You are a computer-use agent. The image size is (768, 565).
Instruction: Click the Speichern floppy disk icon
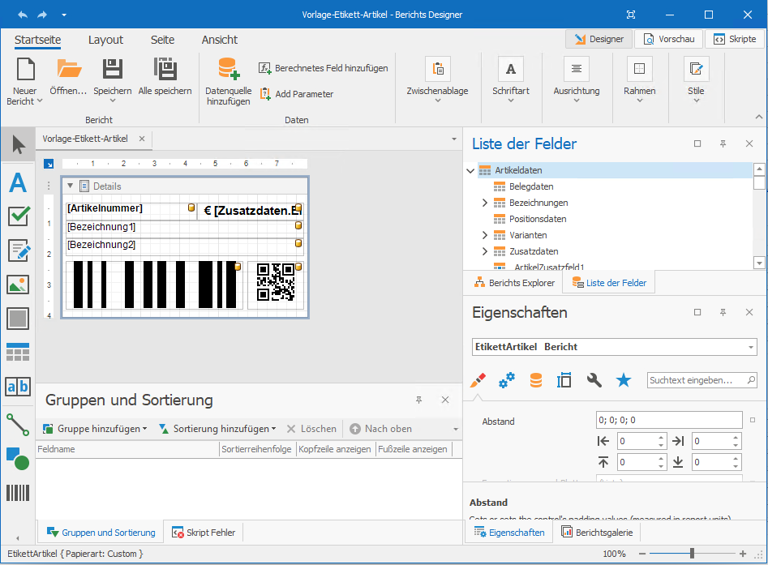click(x=112, y=69)
